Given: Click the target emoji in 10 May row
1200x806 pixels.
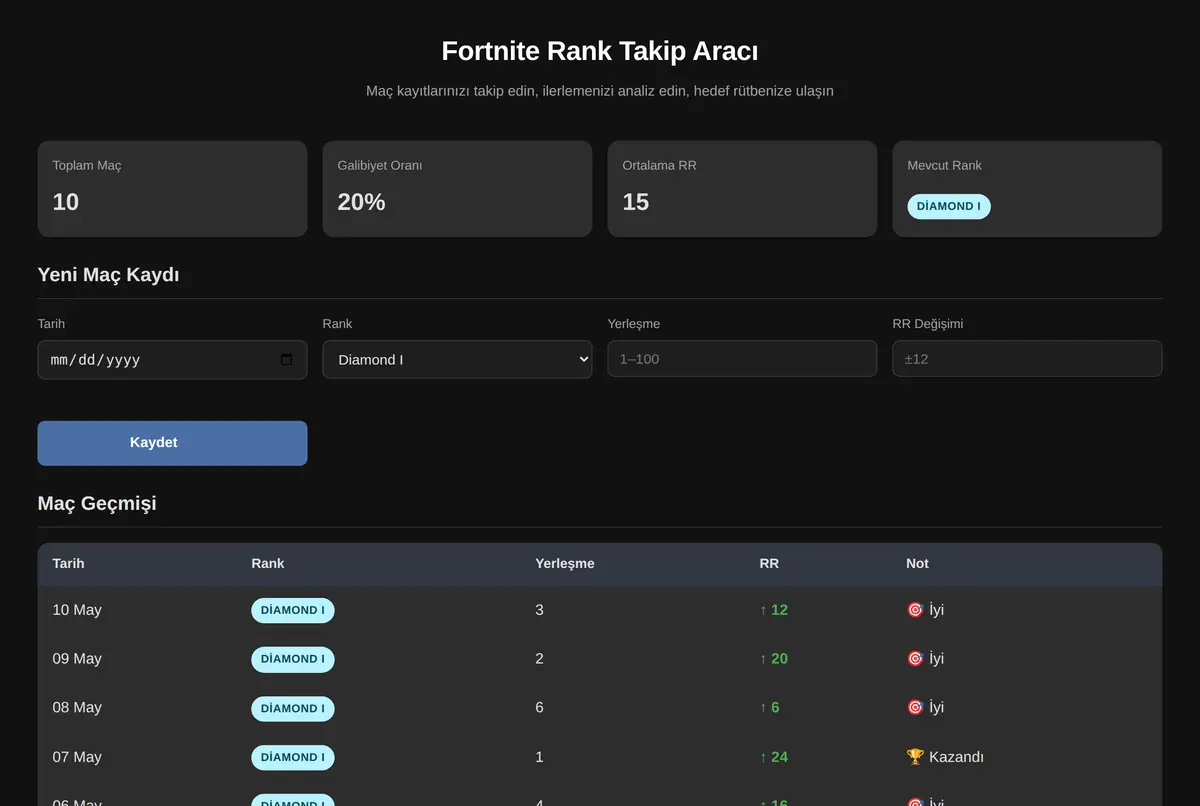Looking at the screenshot, I should 915,610.
